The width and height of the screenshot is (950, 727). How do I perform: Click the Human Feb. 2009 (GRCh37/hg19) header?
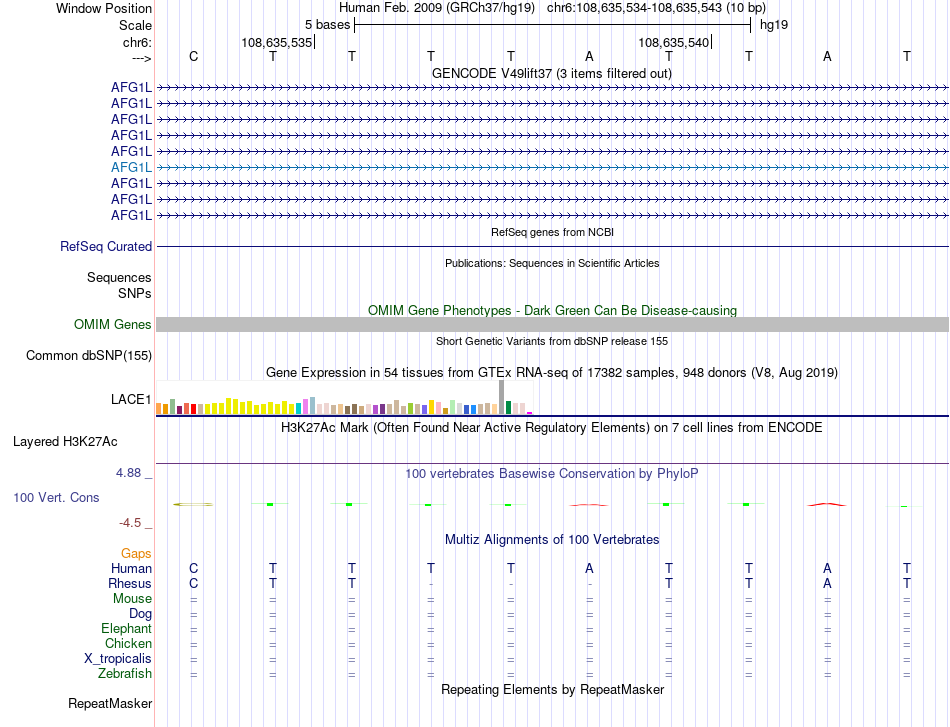pyautogui.click(x=437, y=8)
